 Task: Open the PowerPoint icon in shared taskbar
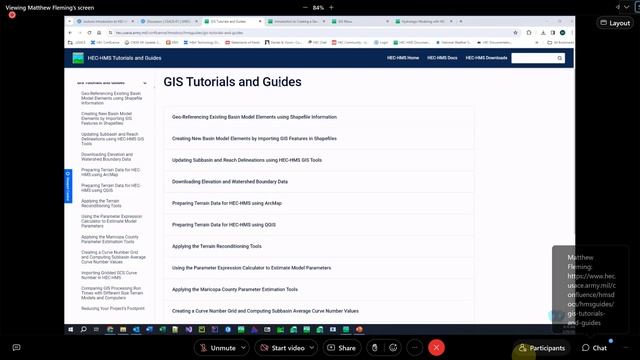click(359, 329)
